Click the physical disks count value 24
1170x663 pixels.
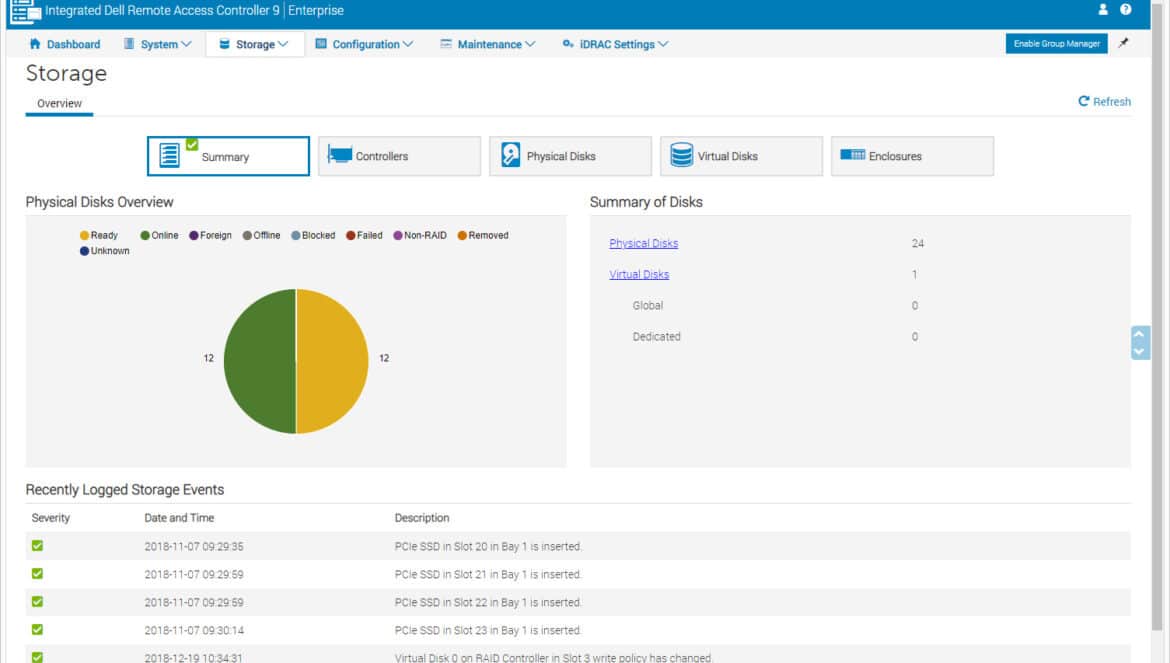[918, 243]
